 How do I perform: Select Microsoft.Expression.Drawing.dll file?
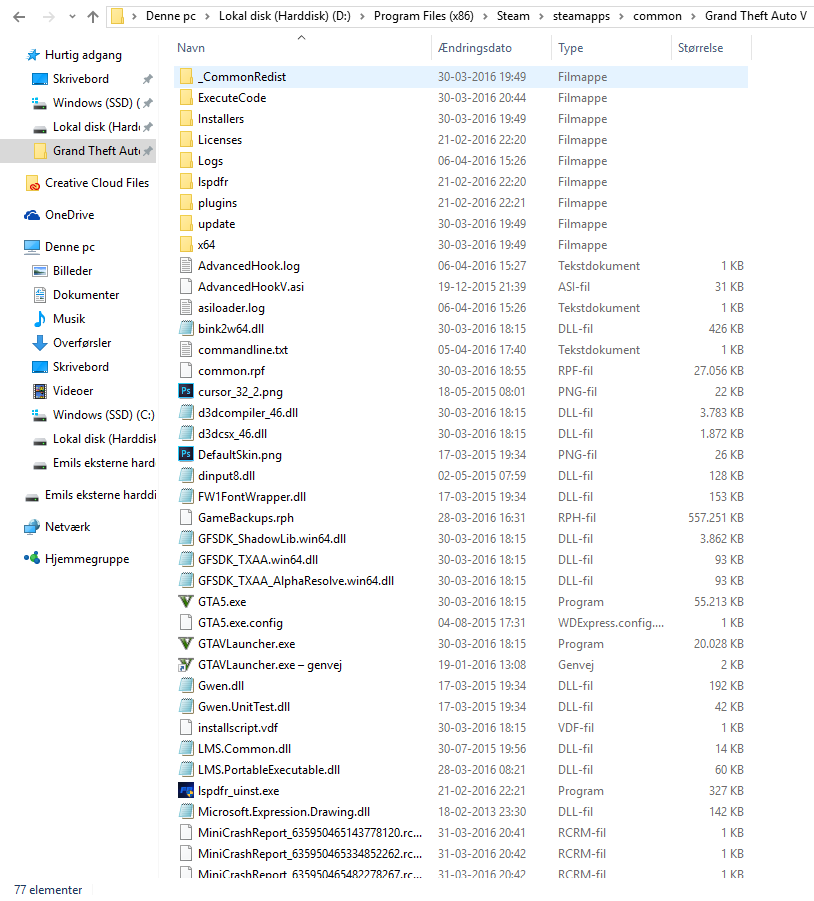click(x=284, y=812)
